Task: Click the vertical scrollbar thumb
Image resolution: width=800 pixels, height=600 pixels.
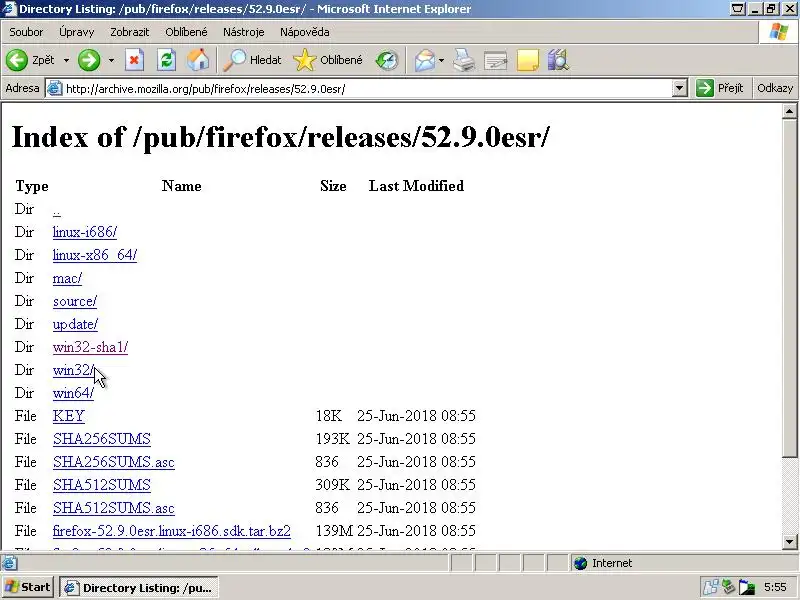Action: (x=789, y=288)
